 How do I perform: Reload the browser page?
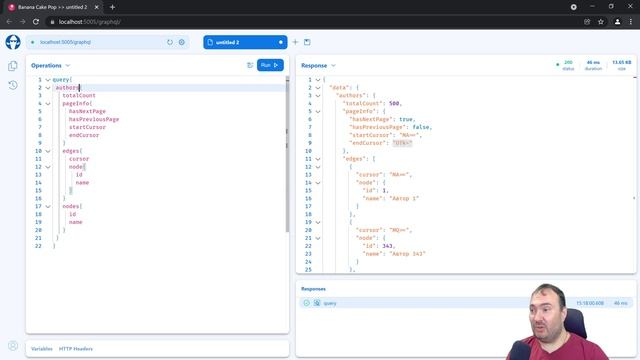coord(36,22)
